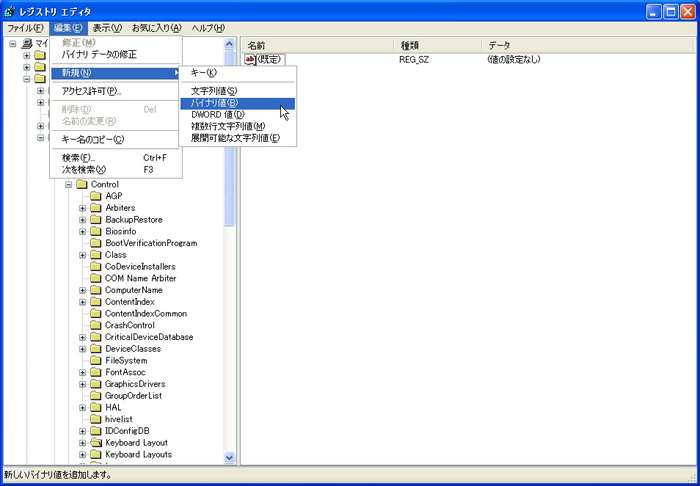Open the お気に入り(A) menu
This screenshot has height=486, width=700.
(157, 28)
